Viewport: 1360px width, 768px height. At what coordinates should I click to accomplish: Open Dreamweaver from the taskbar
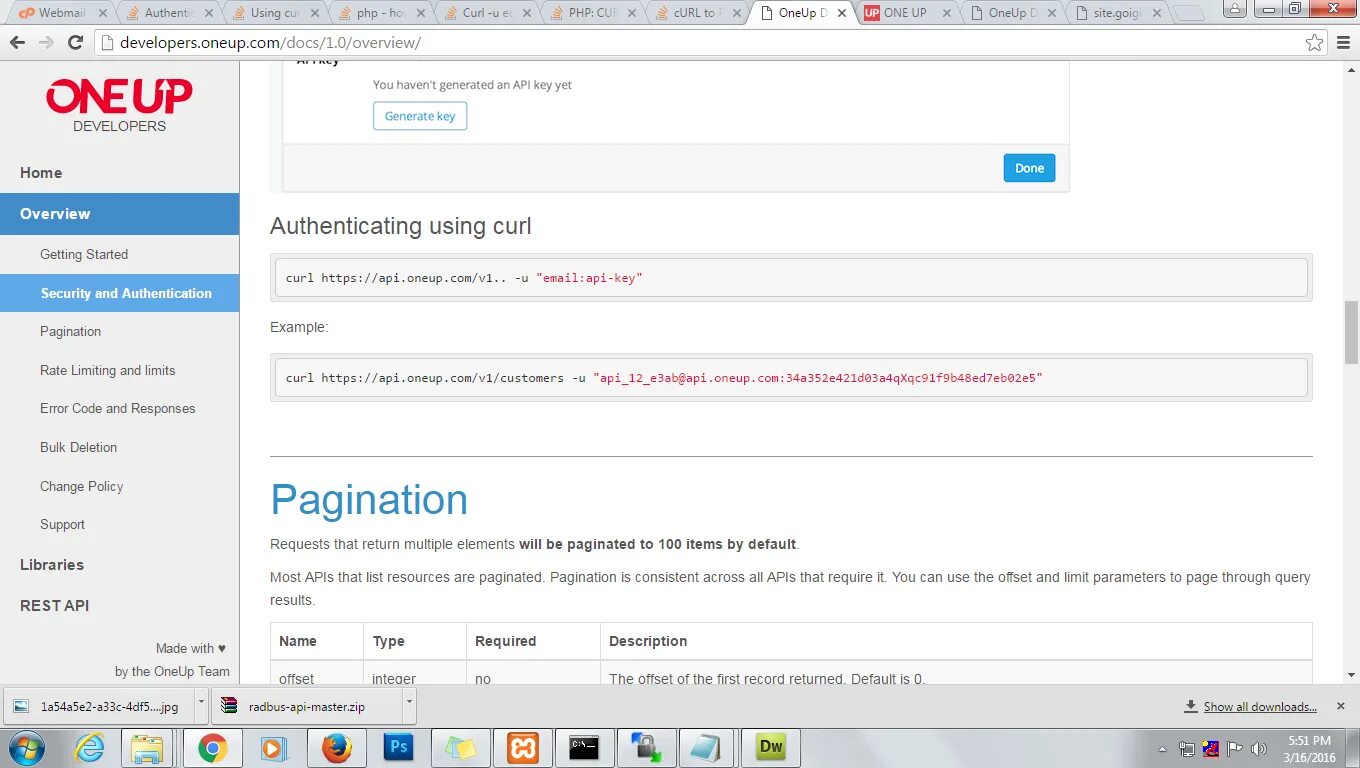(x=771, y=748)
